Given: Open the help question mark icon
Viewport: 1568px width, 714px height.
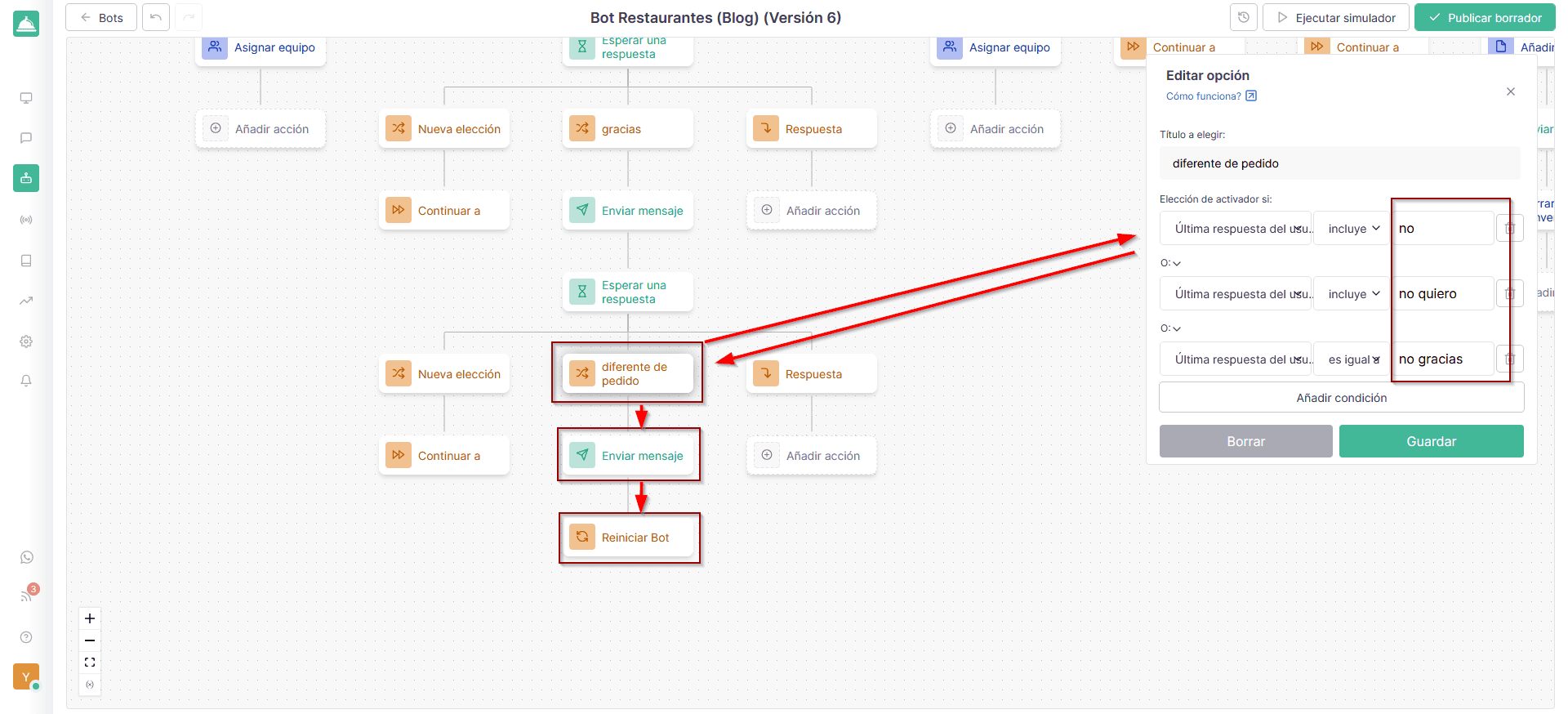Looking at the screenshot, I should pyautogui.click(x=26, y=637).
